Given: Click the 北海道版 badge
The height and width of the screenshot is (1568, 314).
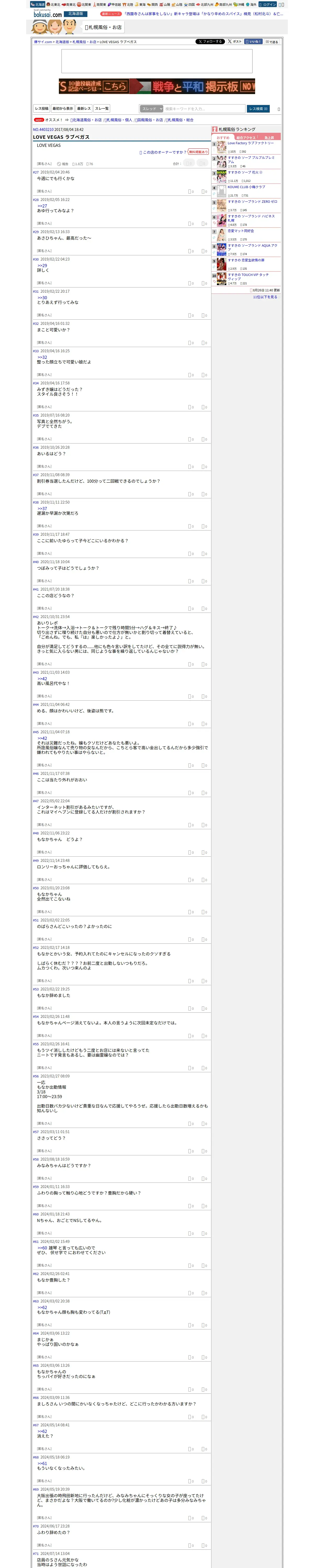Looking at the screenshot, I should coord(76,13).
